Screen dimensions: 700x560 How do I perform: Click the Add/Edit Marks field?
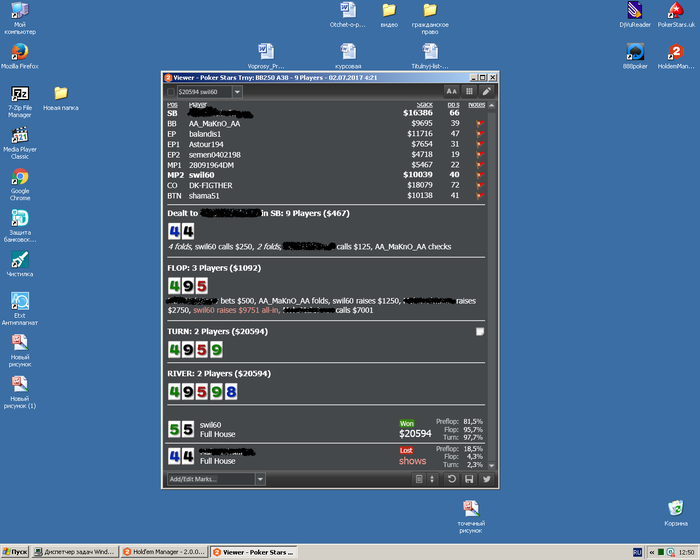(211, 479)
